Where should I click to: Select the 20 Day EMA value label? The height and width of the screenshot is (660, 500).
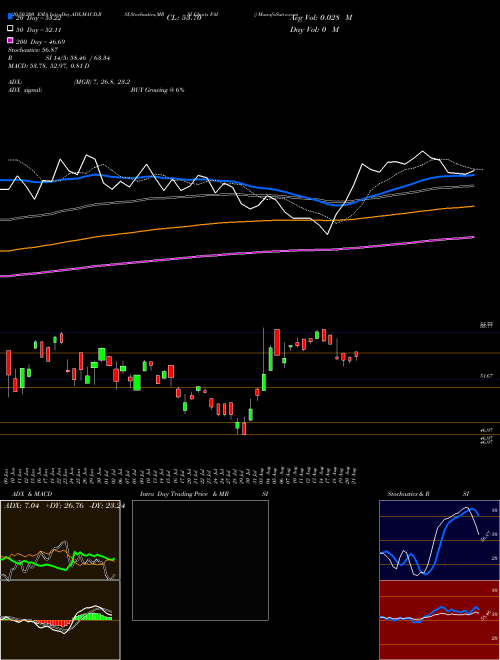pos(38,18)
